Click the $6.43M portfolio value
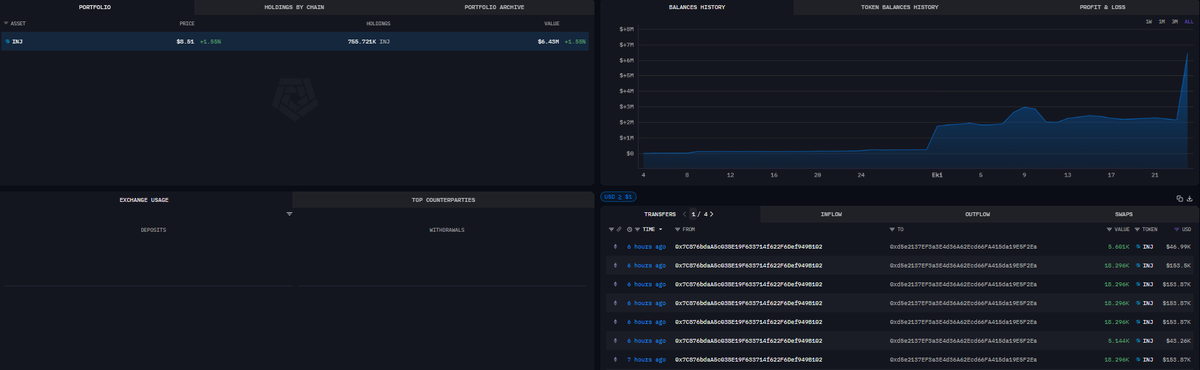This screenshot has height=370, width=1200. [x=549, y=42]
